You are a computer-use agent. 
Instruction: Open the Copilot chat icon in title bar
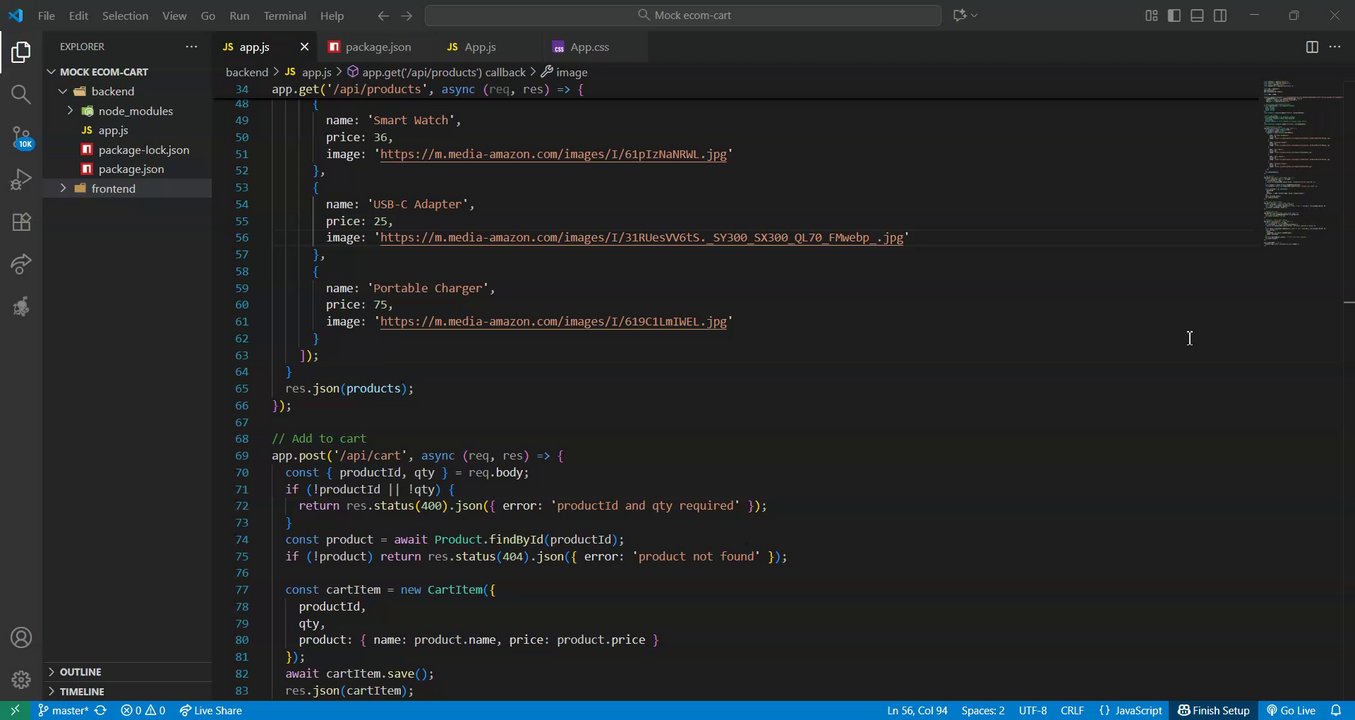[x=961, y=16]
